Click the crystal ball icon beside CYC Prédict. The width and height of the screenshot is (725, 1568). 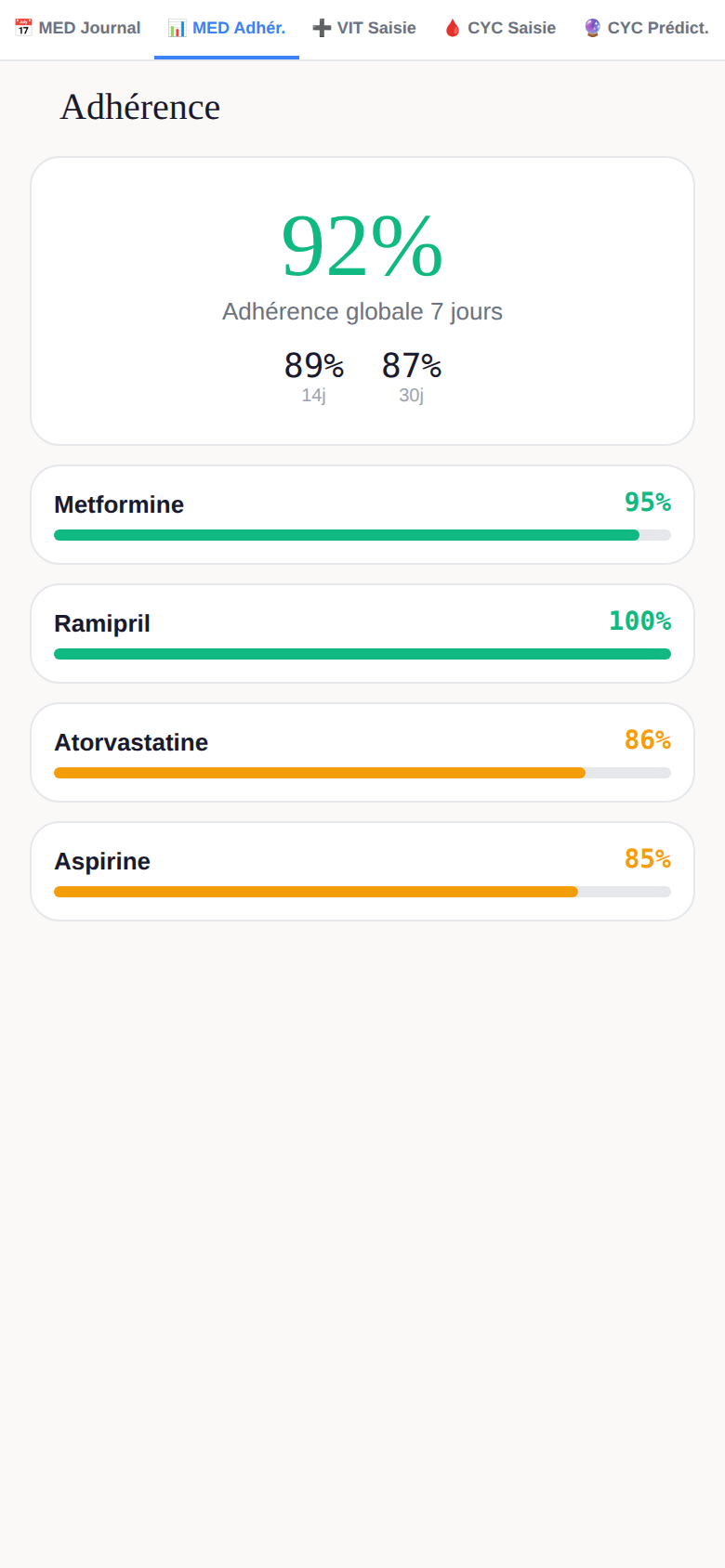click(x=592, y=28)
